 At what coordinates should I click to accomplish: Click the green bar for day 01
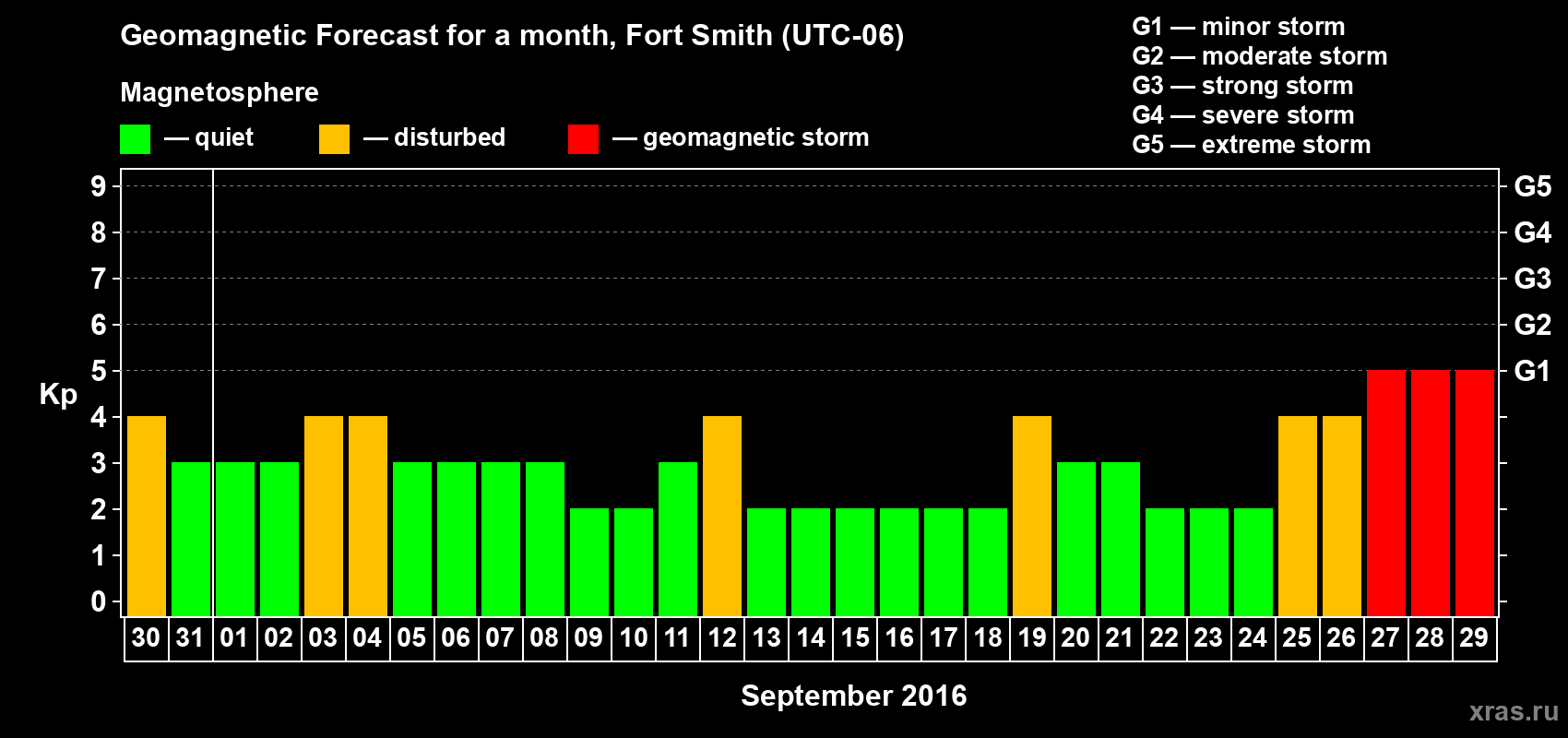pos(235,539)
